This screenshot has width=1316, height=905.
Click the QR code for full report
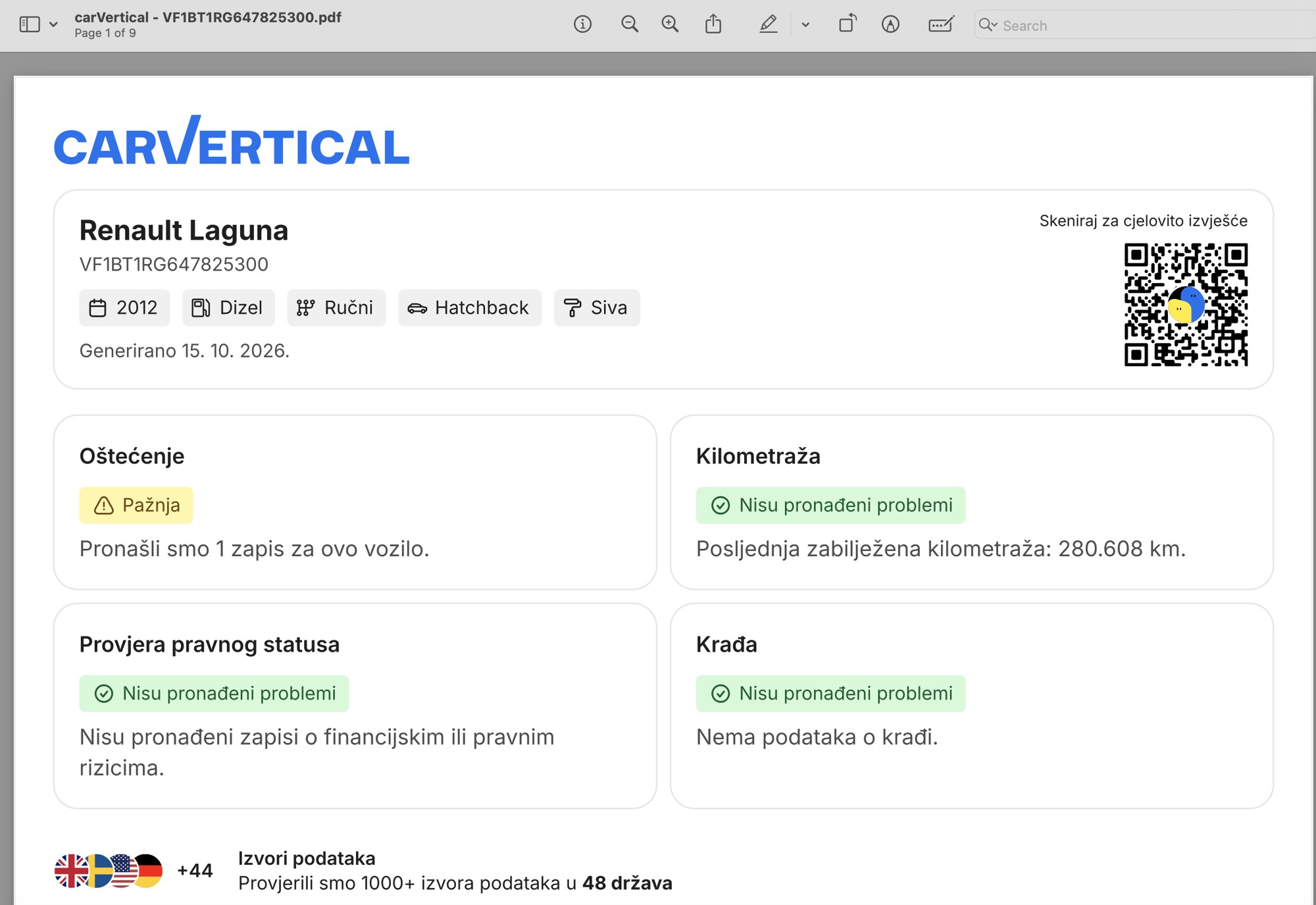[x=1186, y=305]
